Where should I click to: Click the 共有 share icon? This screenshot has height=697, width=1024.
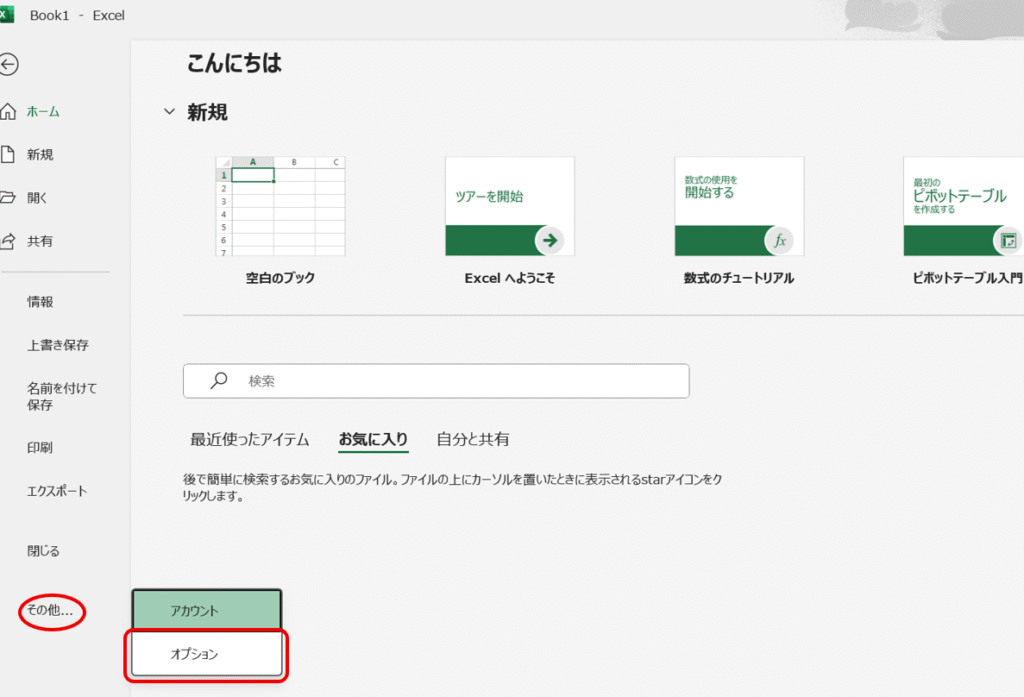(x=8, y=241)
